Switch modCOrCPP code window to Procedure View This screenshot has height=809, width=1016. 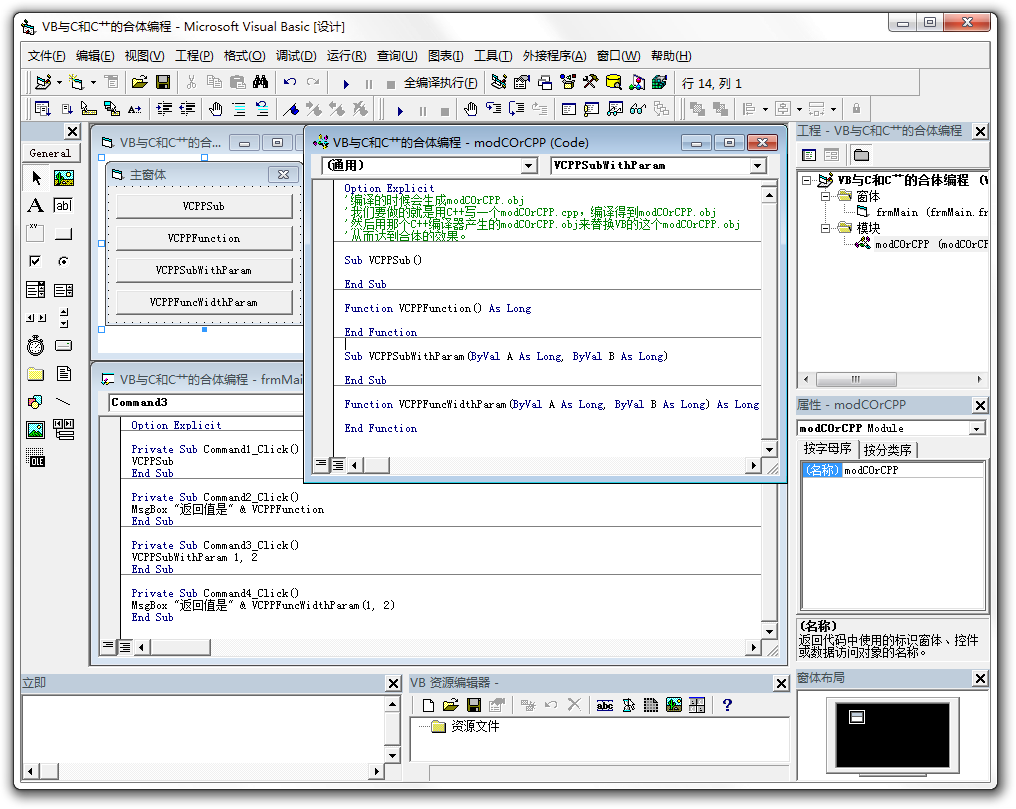[x=321, y=464]
